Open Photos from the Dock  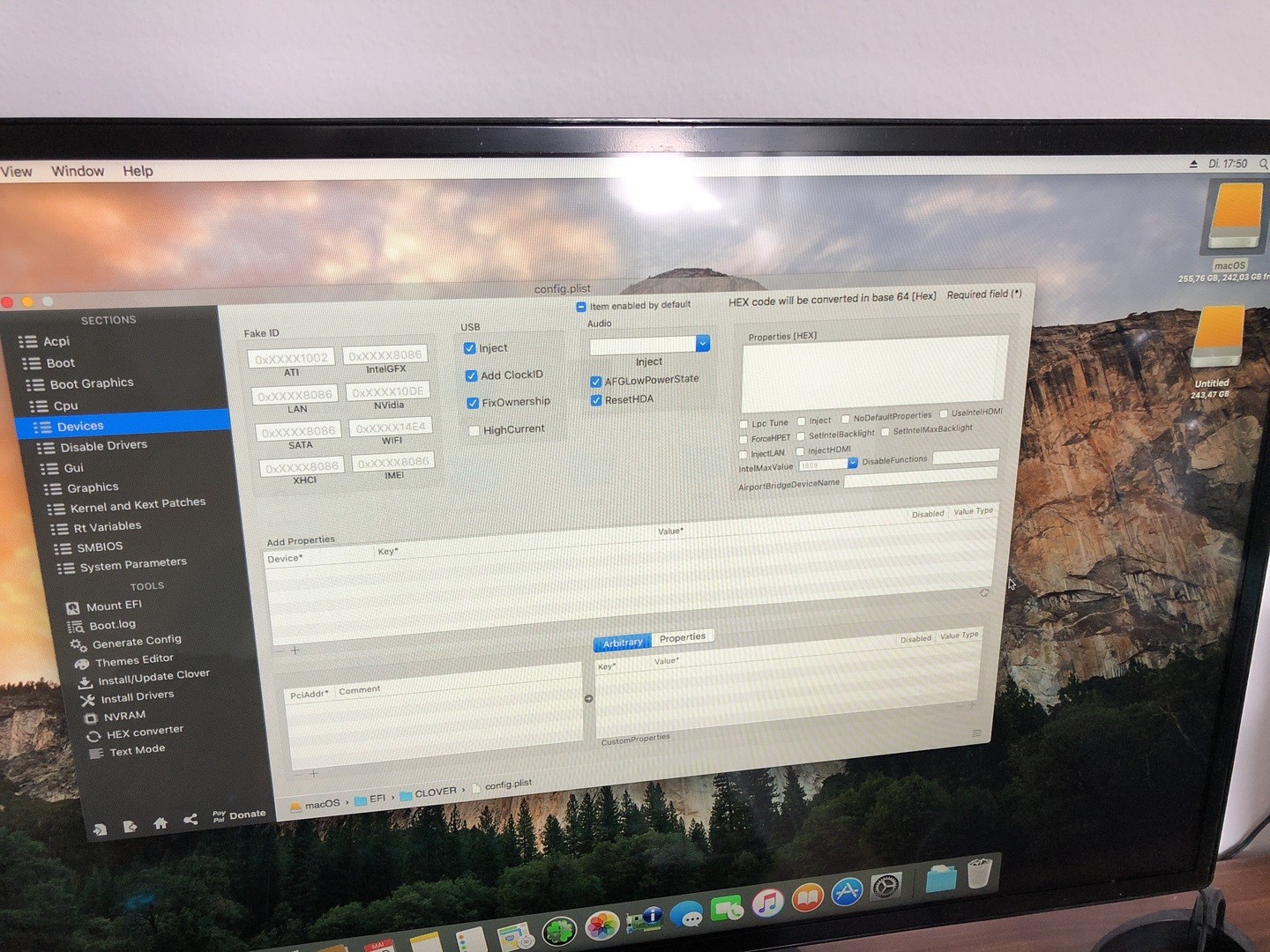point(602,926)
